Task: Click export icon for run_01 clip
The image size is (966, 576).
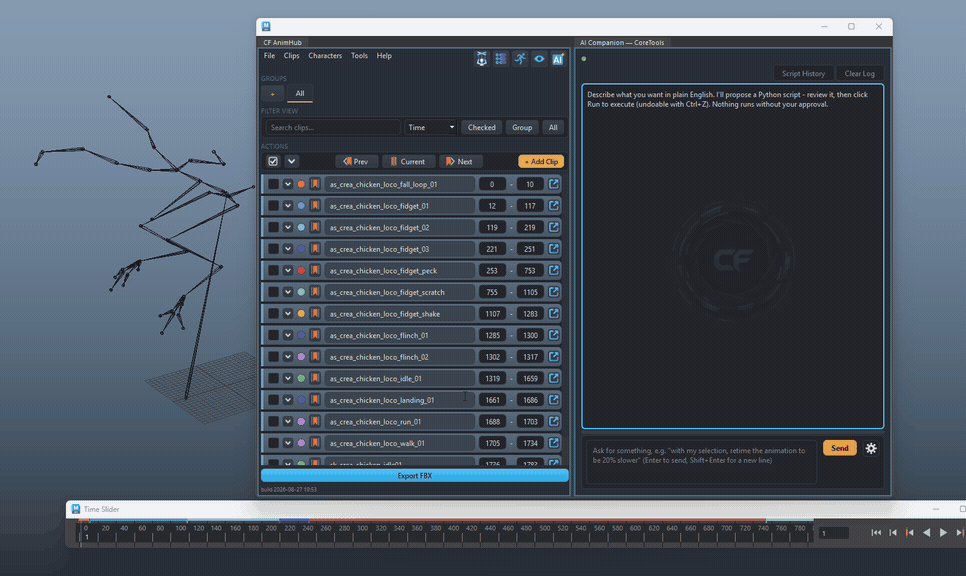Action: (554, 421)
